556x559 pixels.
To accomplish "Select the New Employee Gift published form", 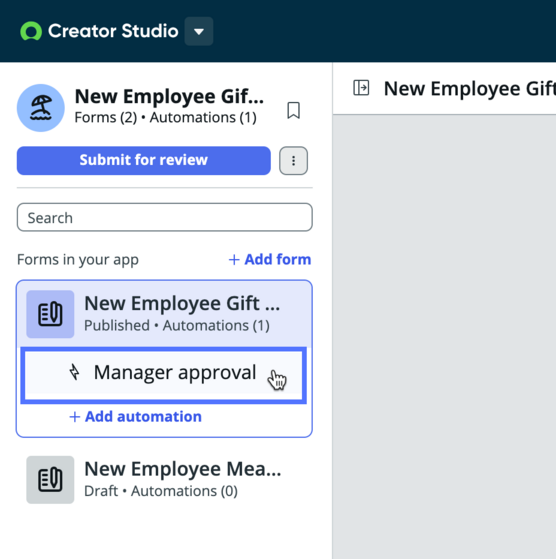I will [x=164, y=314].
